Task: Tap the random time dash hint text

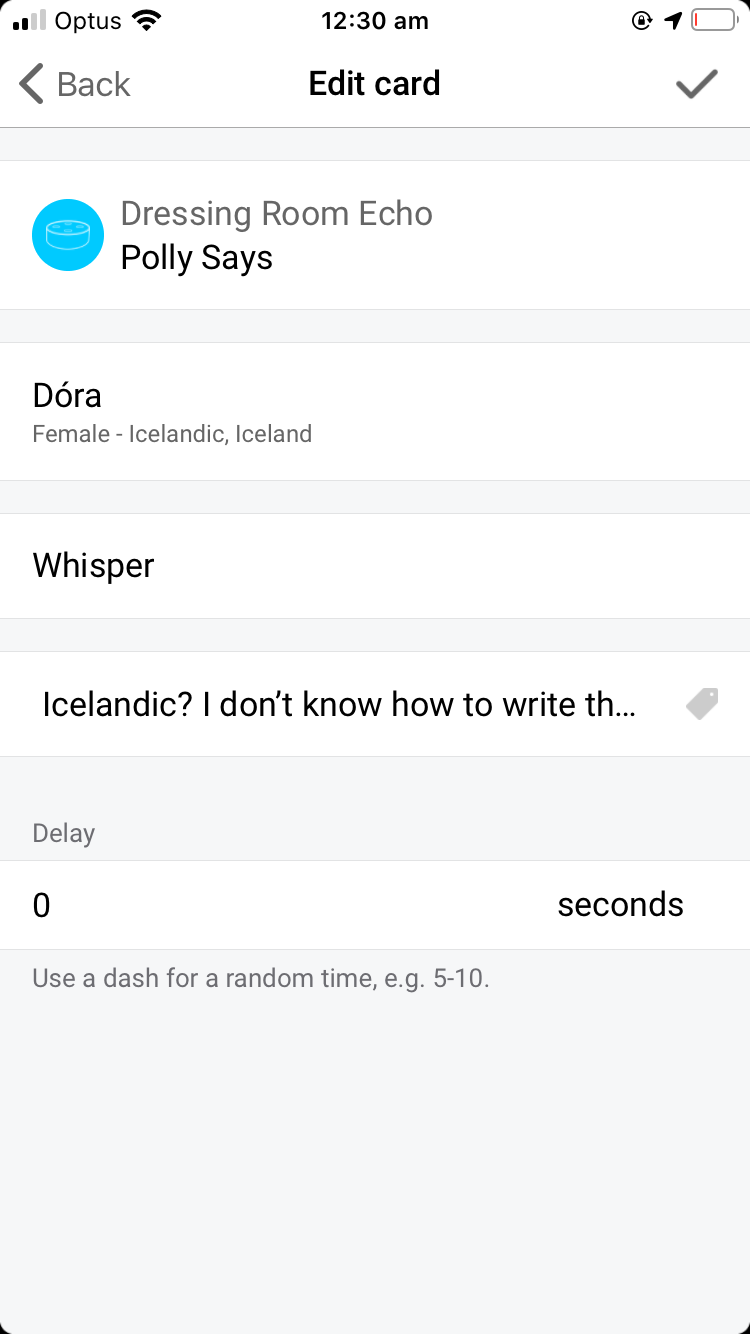Action: click(x=260, y=977)
